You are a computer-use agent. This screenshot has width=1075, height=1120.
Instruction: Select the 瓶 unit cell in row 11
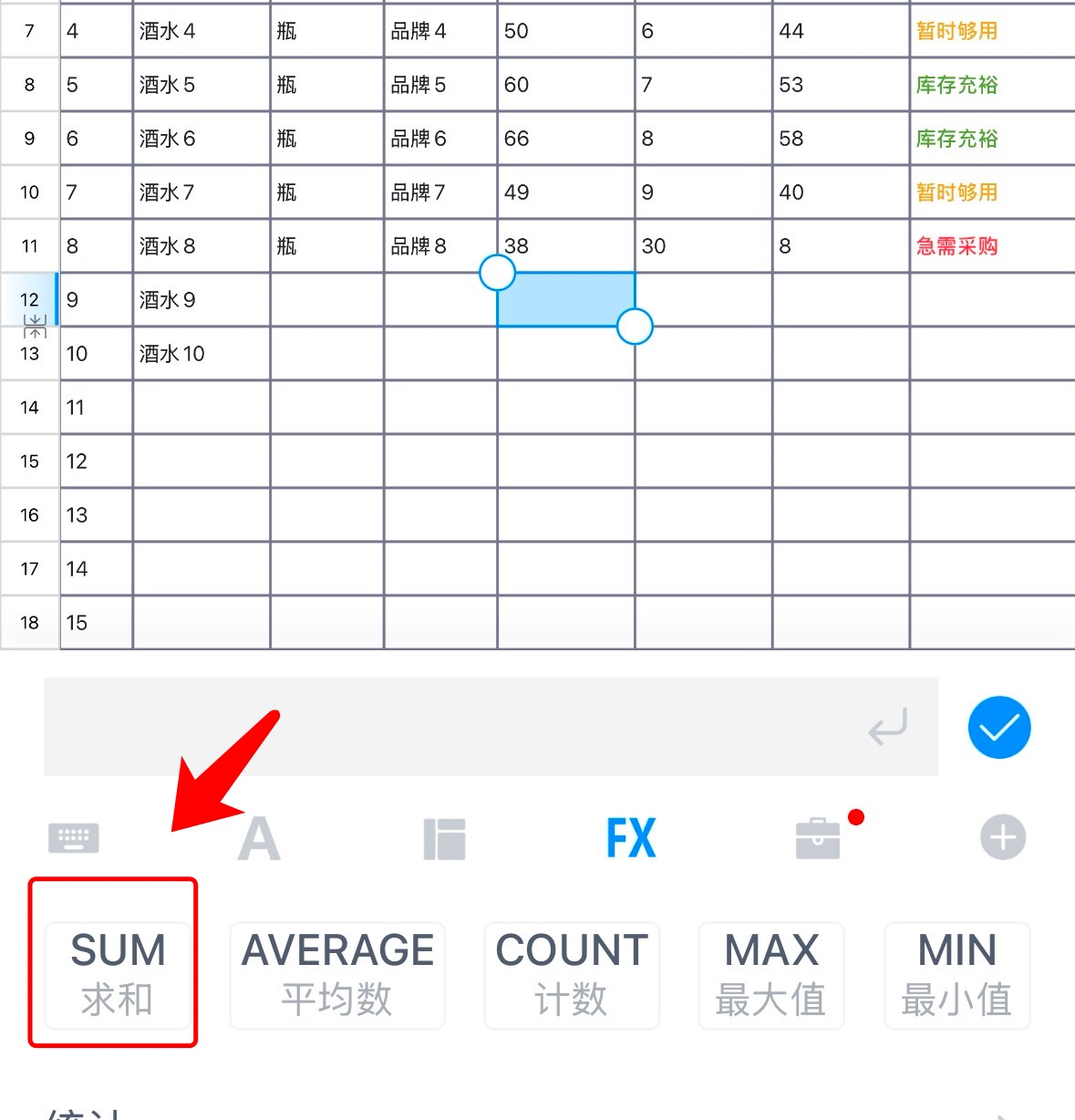coord(327,245)
